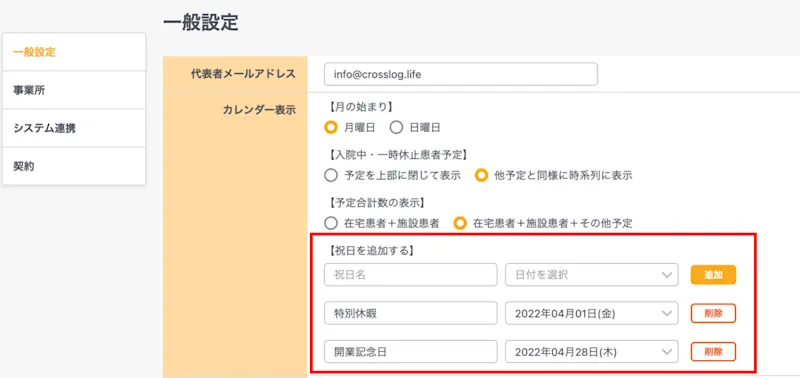Select 契約 in the sidebar menu
Viewport: 800px width, 378px height.
click(x=74, y=166)
